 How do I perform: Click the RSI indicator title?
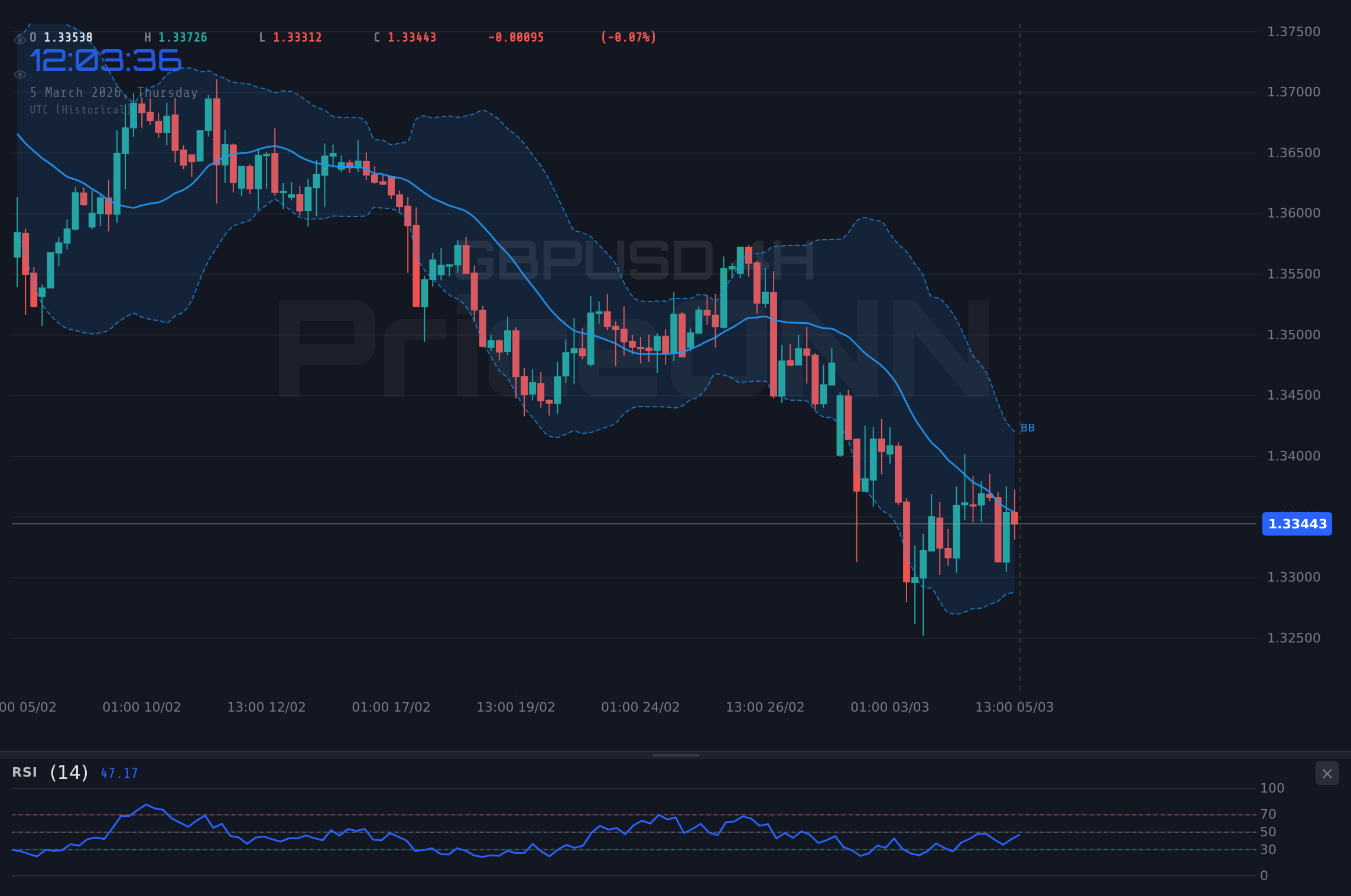25,772
